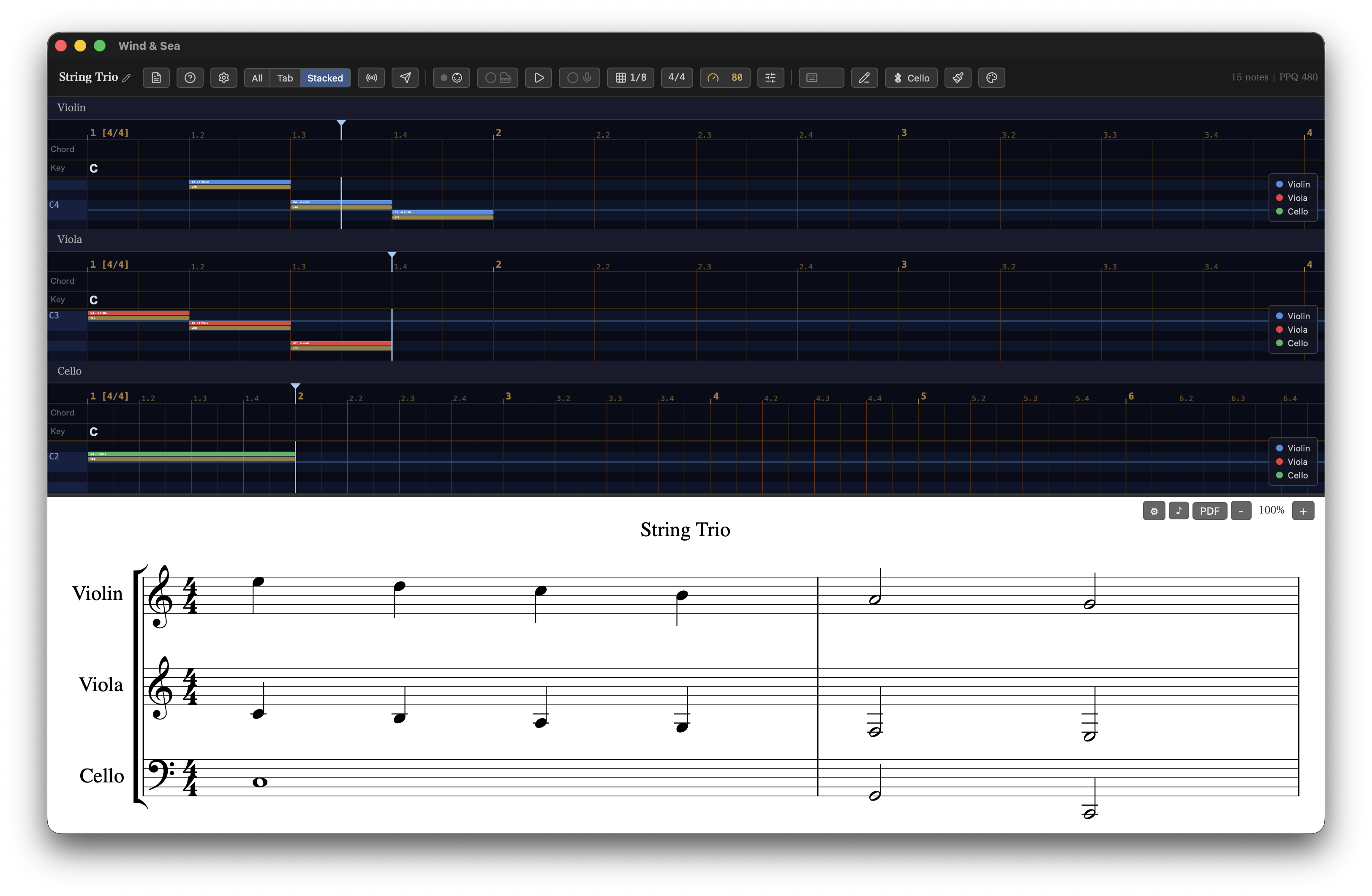Select the pencil edit tool
1372x896 pixels.
pyautogui.click(x=864, y=78)
